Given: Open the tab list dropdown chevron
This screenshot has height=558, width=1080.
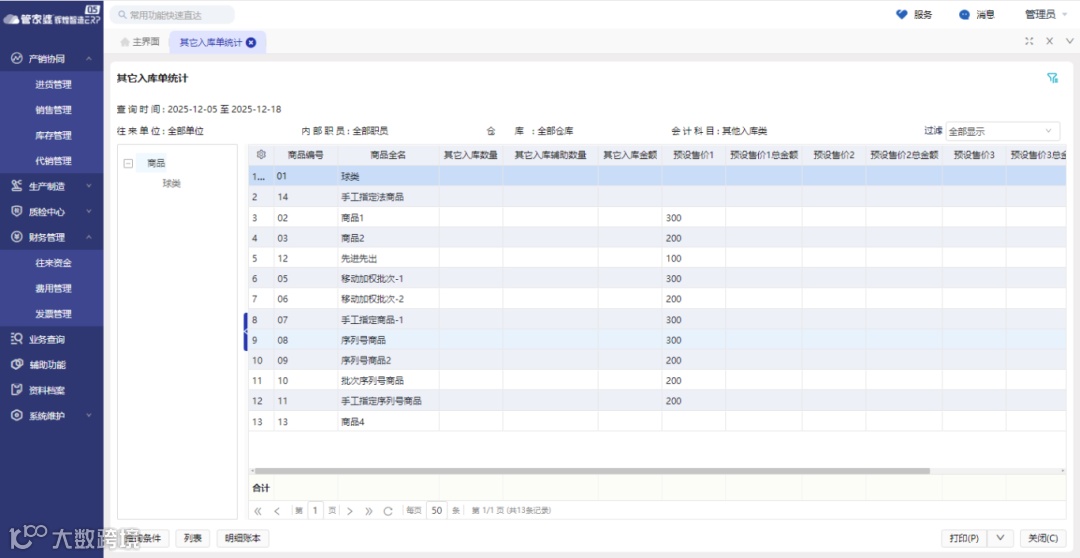Looking at the screenshot, I should (x=1070, y=41).
